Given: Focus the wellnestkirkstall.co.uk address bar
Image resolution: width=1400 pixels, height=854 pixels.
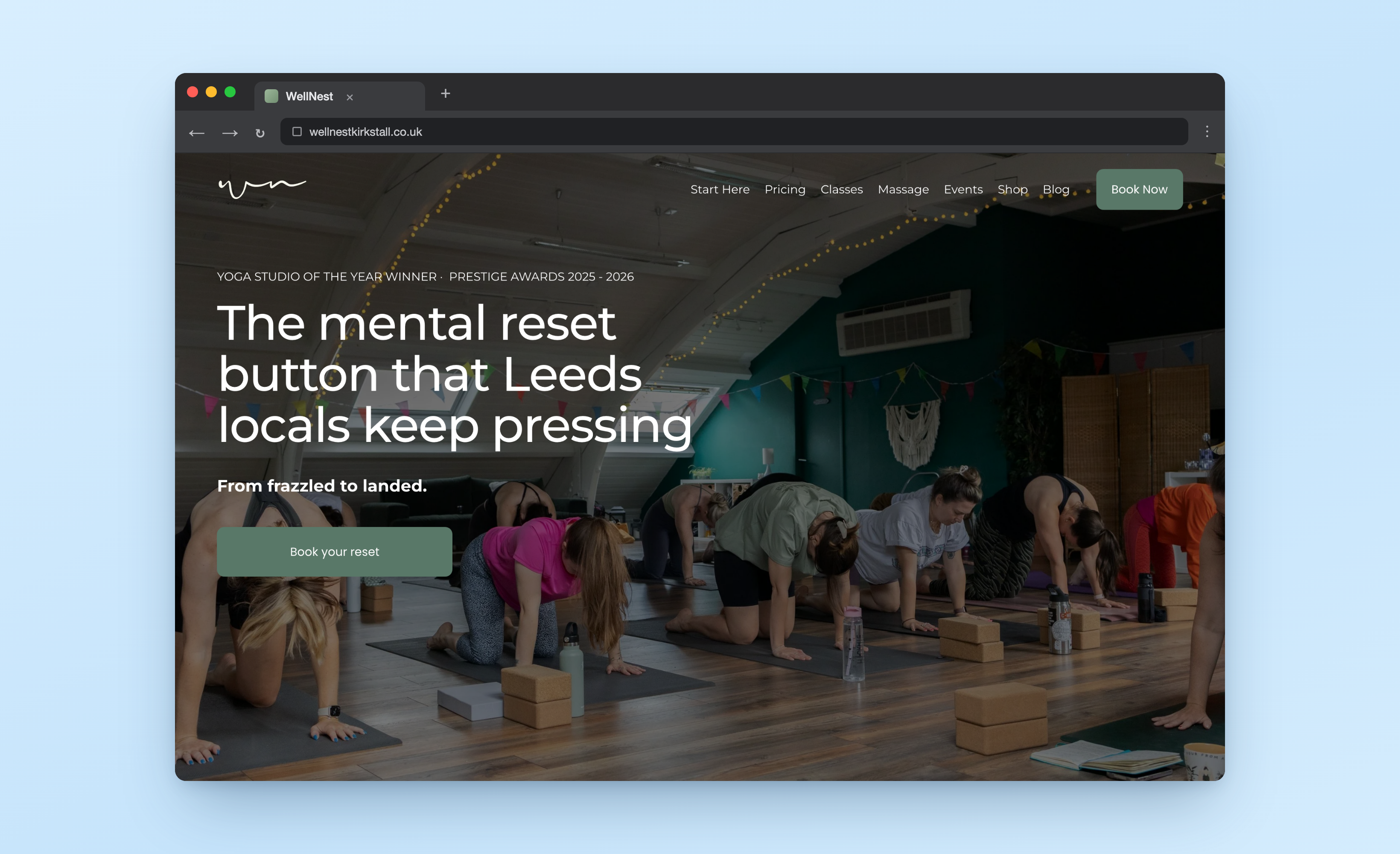Looking at the screenshot, I should (x=734, y=132).
